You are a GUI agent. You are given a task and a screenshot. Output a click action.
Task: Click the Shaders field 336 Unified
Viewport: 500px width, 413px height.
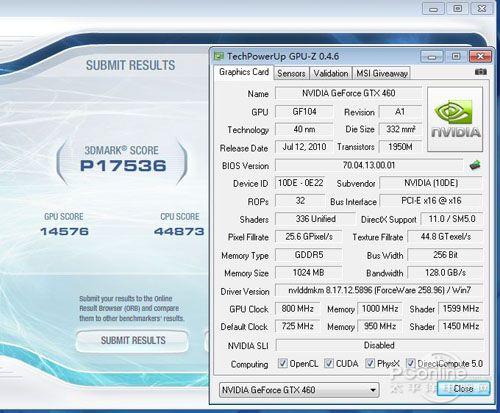tap(315, 219)
